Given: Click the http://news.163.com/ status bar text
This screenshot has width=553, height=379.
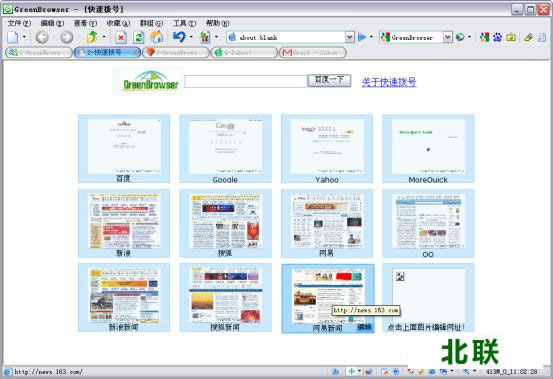Looking at the screenshot, I should [48, 372].
